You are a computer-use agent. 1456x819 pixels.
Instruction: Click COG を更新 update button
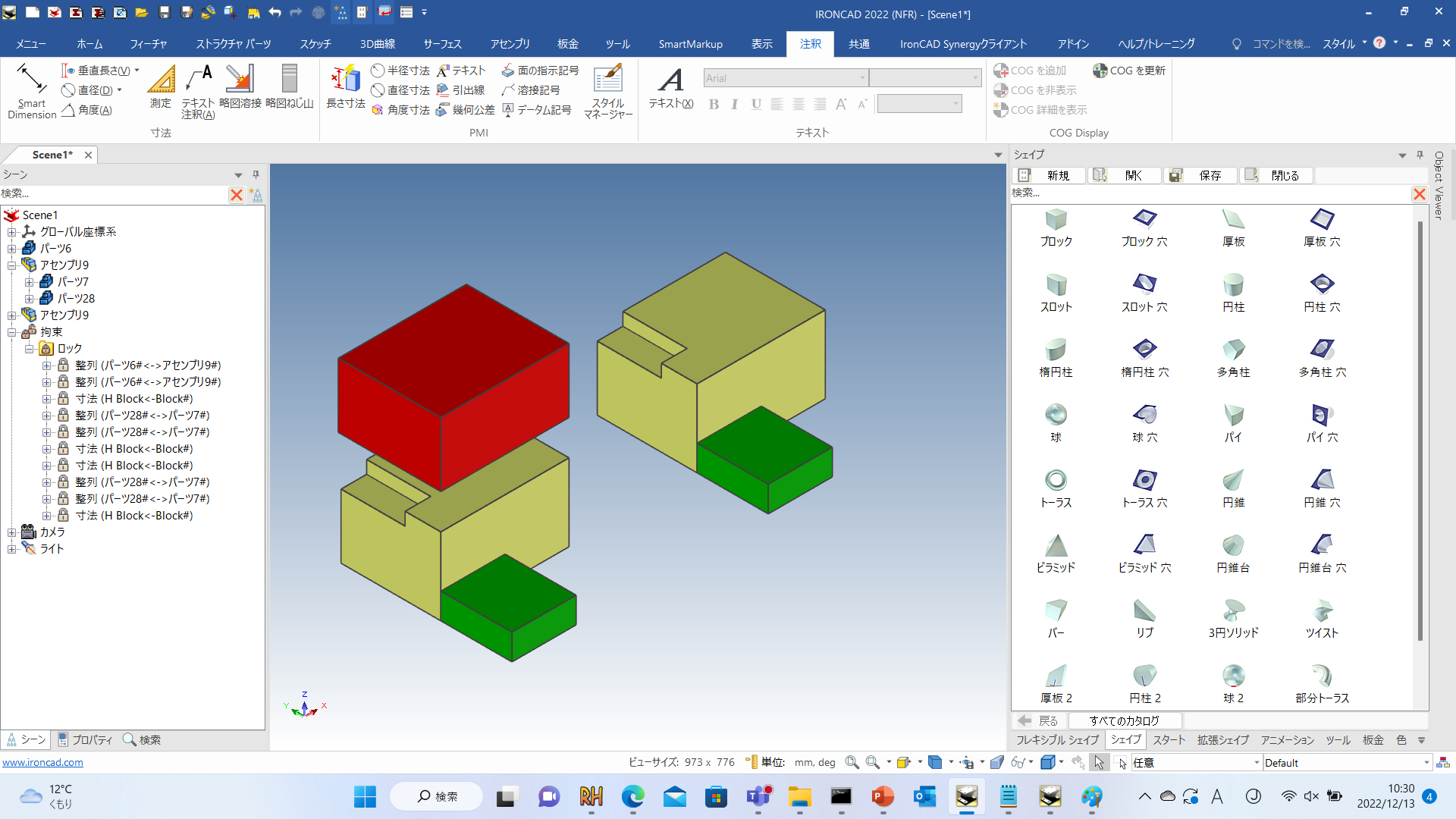click(1129, 71)
